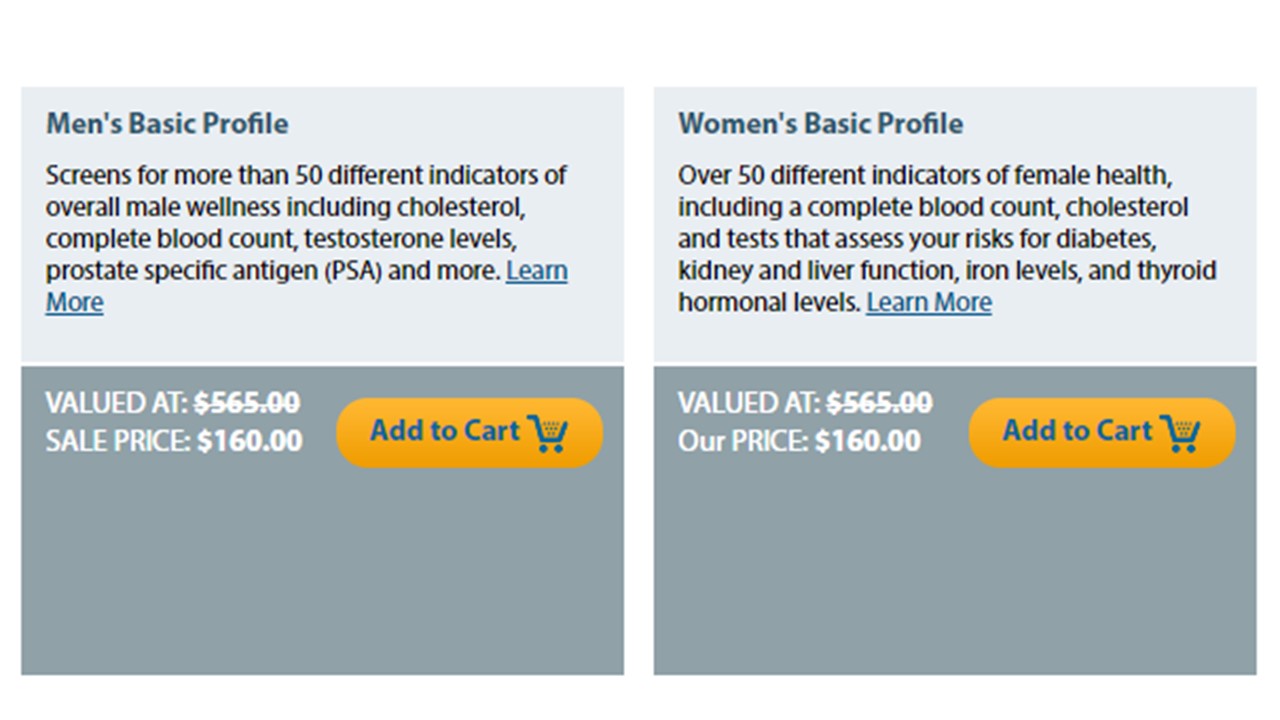Screen dimensions: 1280x720
Task: Click the Men's profile description paragraph
Action: click(x=307, y=238)
